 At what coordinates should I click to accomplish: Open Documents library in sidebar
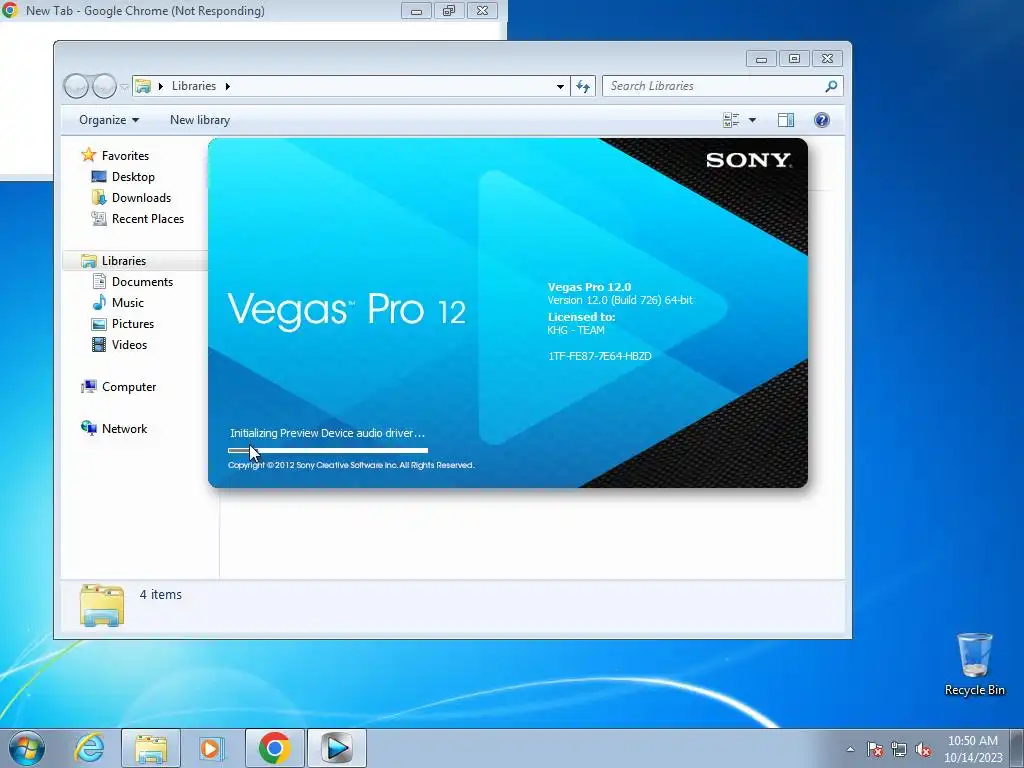(x=142, y=281)
